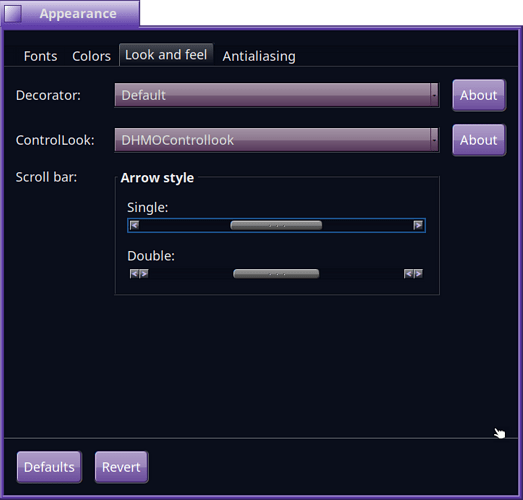This screenshot has width=523, height=500.
Task: Click right arrow on Single scroll bar
Action: coord(418,225)
